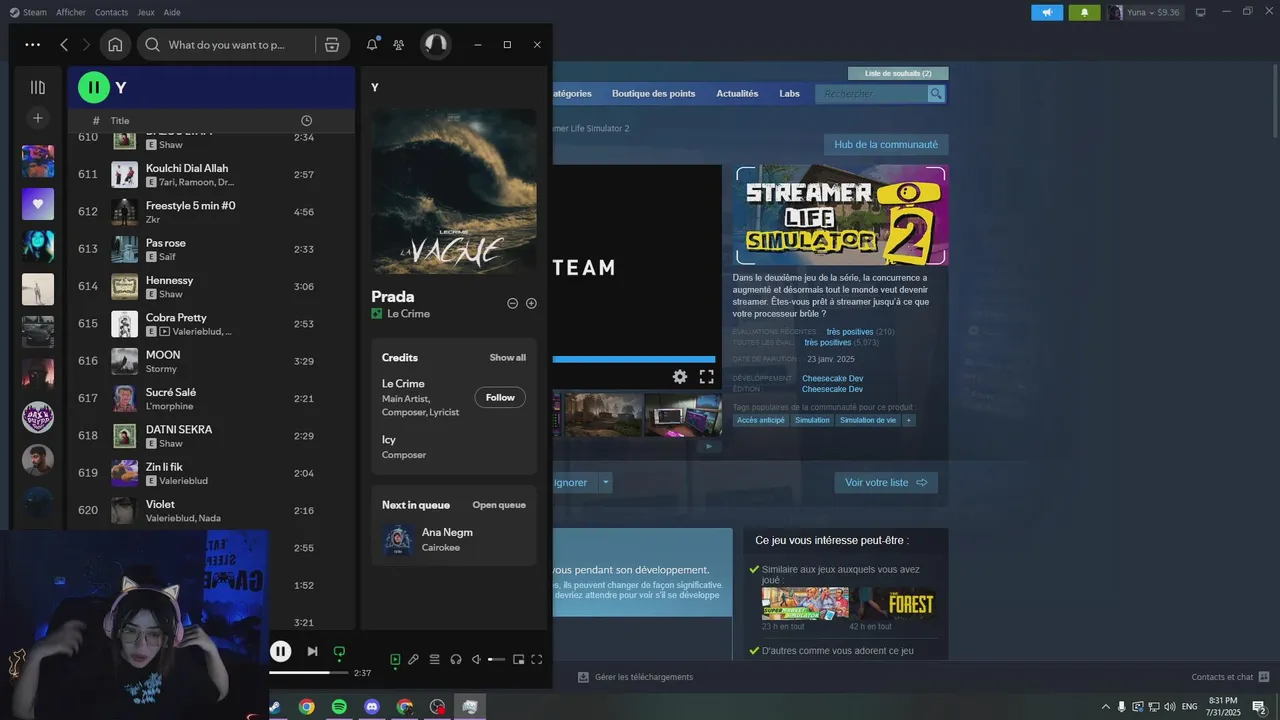Open Connect to a device headphones icon
Viewport: 1280px width, 720px height.
(x=456, y=659)
